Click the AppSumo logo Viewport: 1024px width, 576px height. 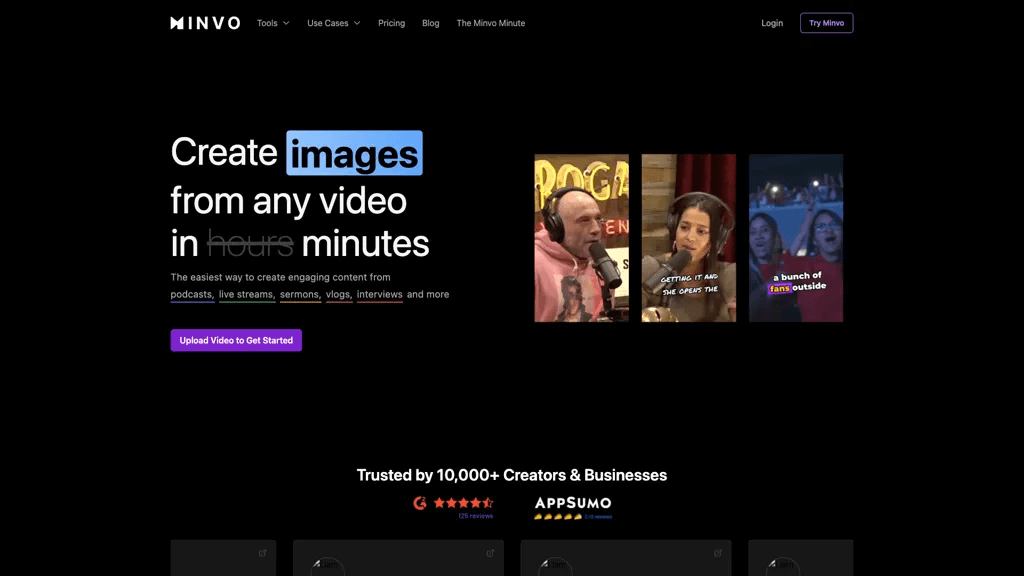573,503
